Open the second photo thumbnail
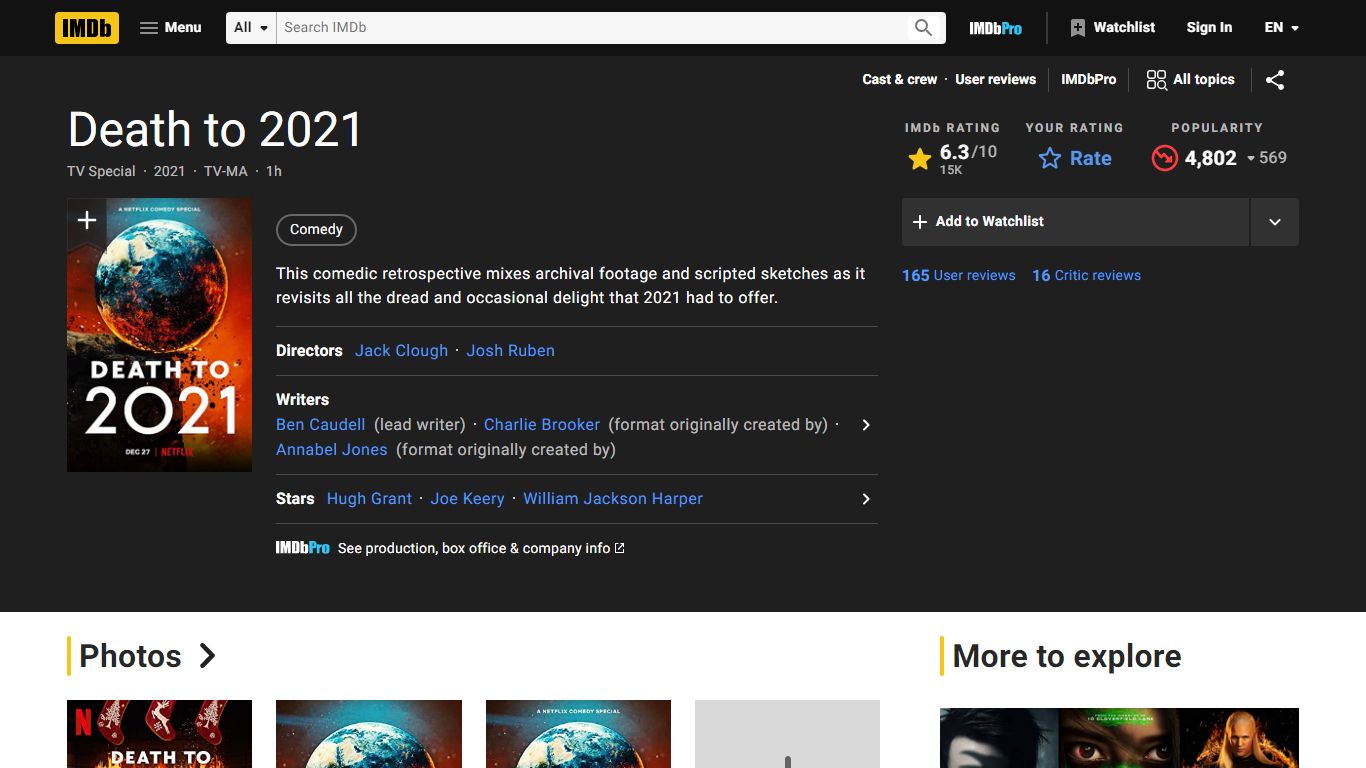 pyautogui.click(x=369, y=734)
